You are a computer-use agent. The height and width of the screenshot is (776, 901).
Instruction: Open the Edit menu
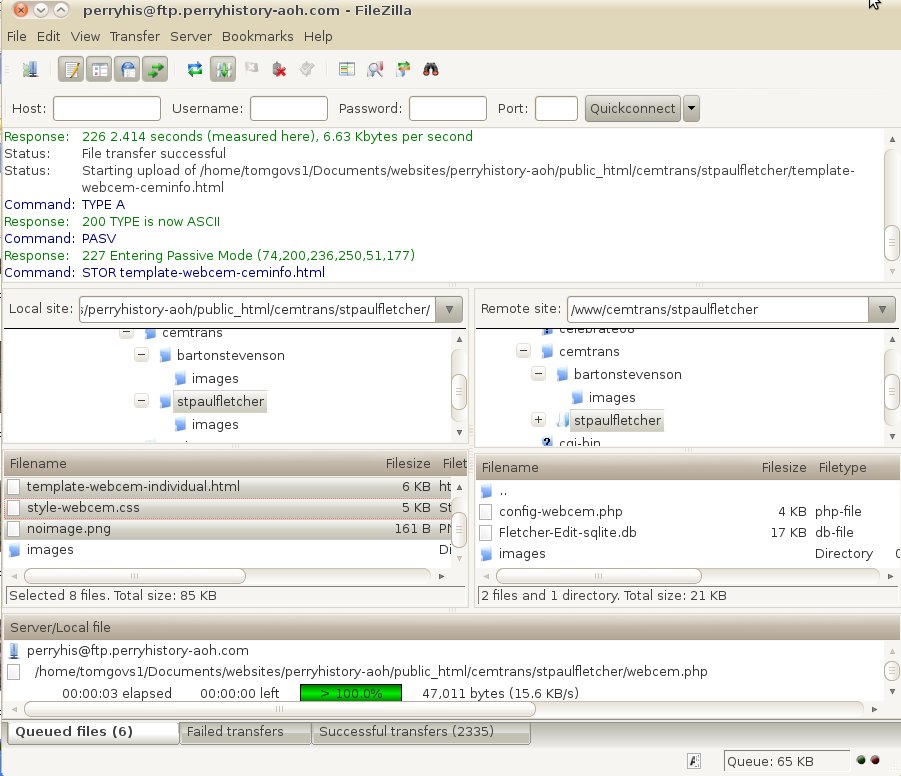coord(48,36)
